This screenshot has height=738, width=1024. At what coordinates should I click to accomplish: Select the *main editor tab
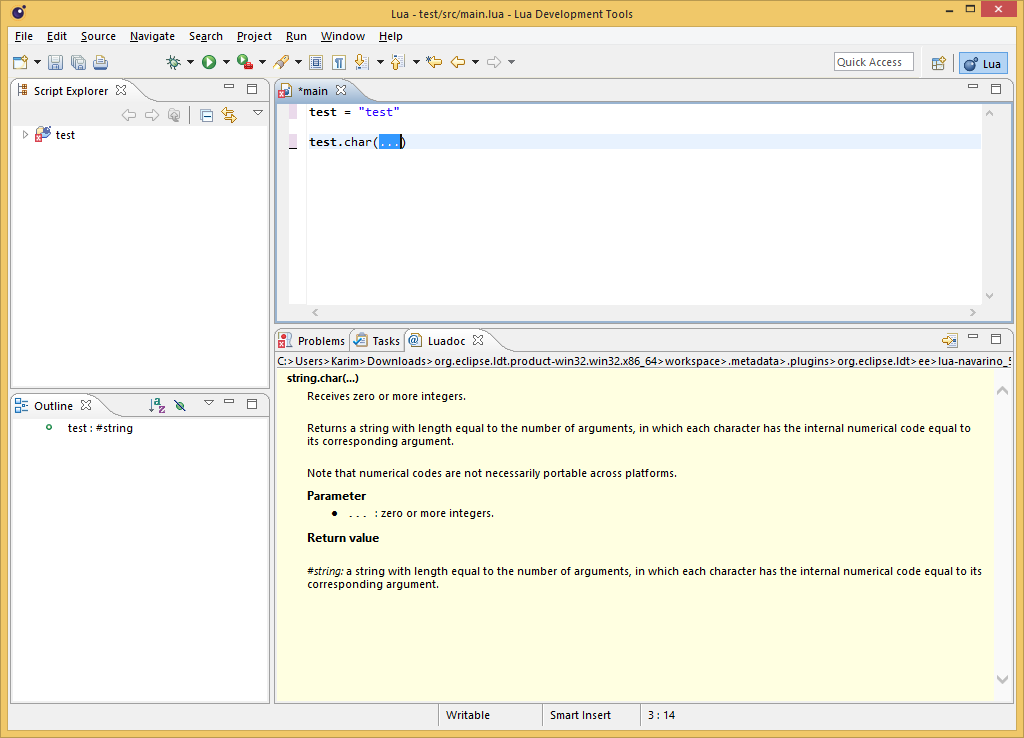(313, 91)
